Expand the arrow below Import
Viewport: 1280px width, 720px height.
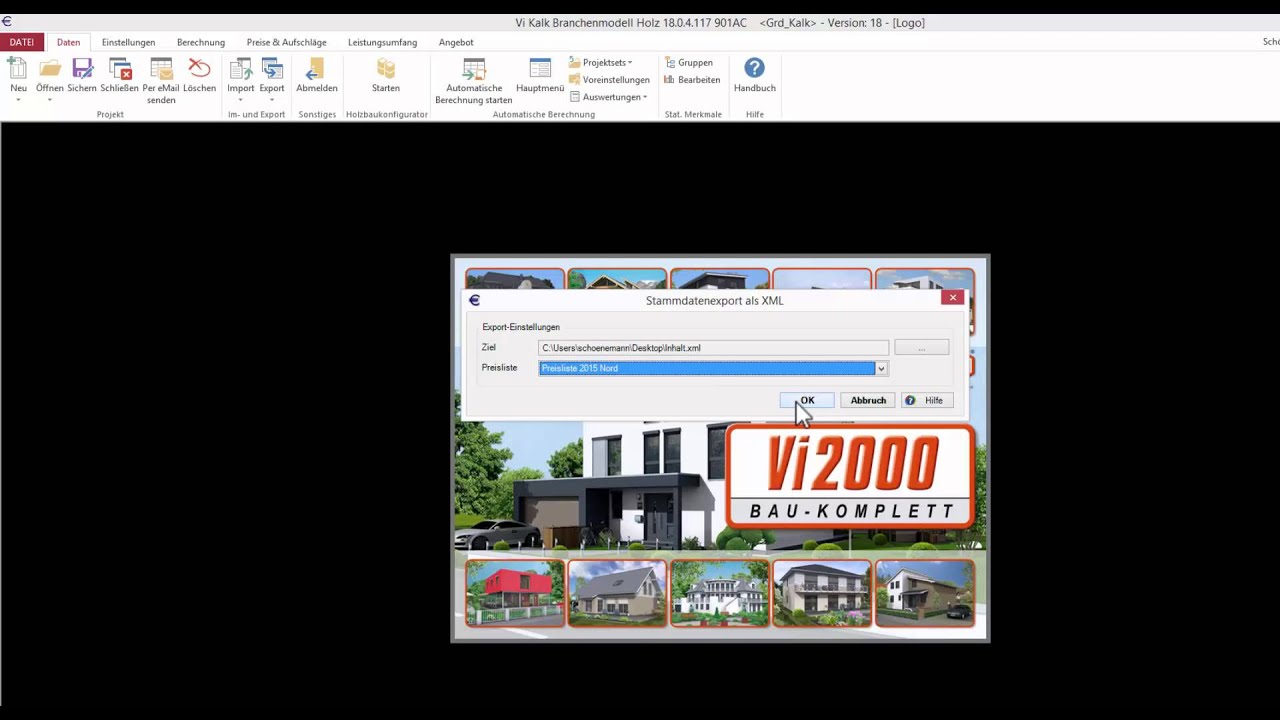(x=240, y=100)
